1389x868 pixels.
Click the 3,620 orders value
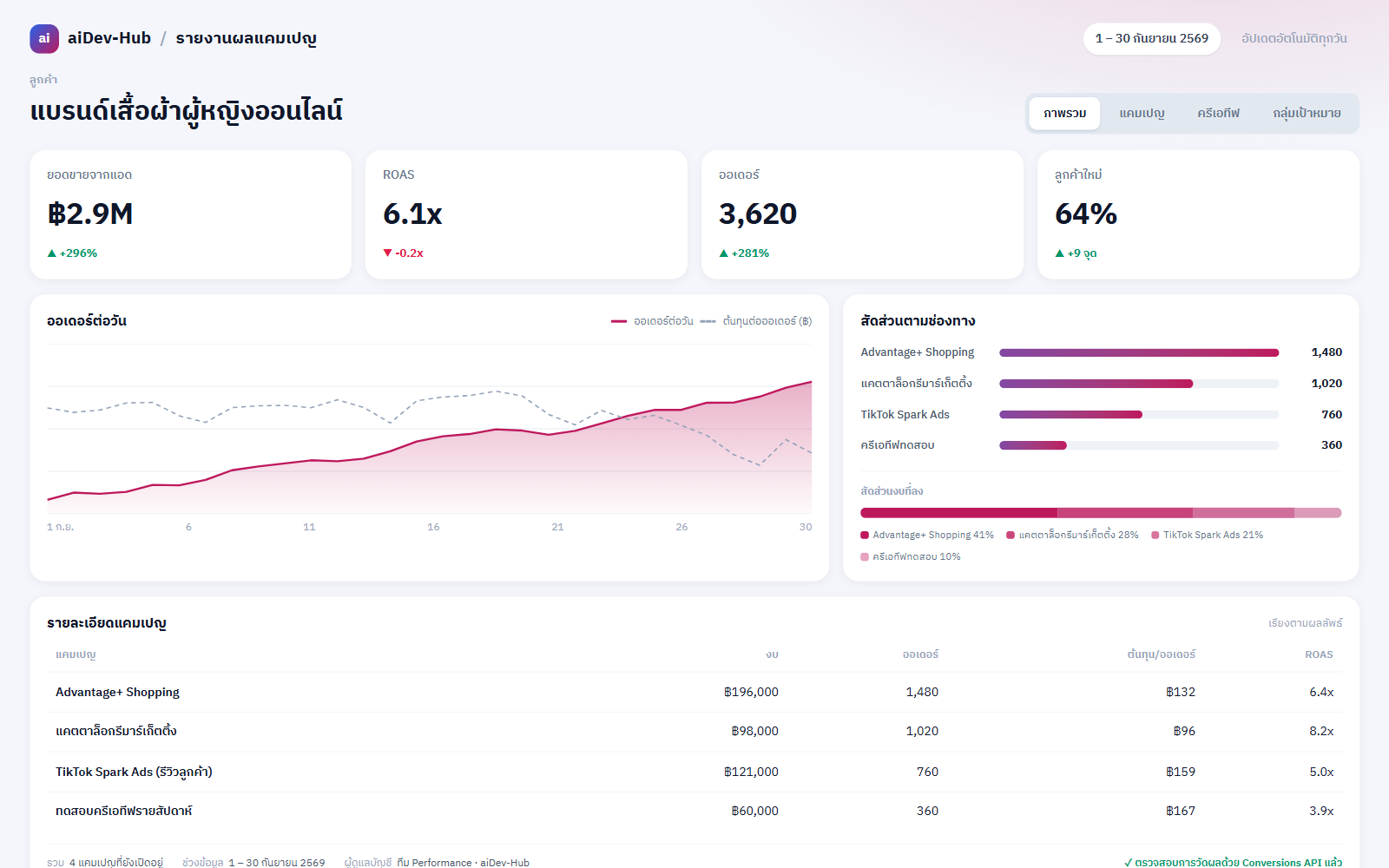(x=758, y=214)
